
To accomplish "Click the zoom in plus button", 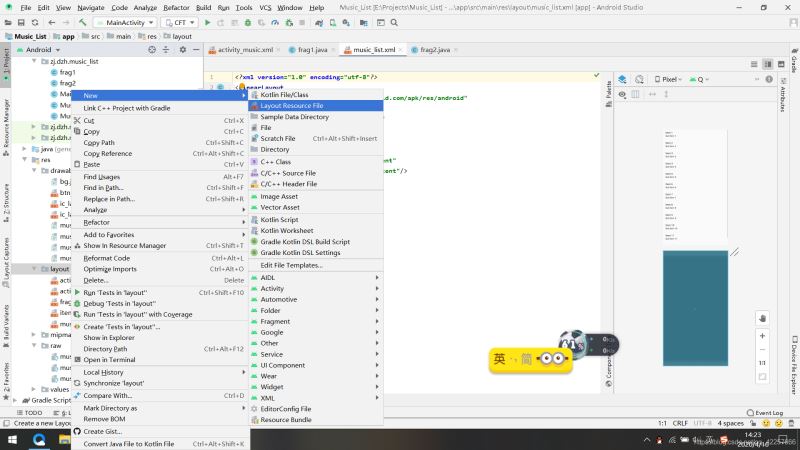I will click(762, 336).
